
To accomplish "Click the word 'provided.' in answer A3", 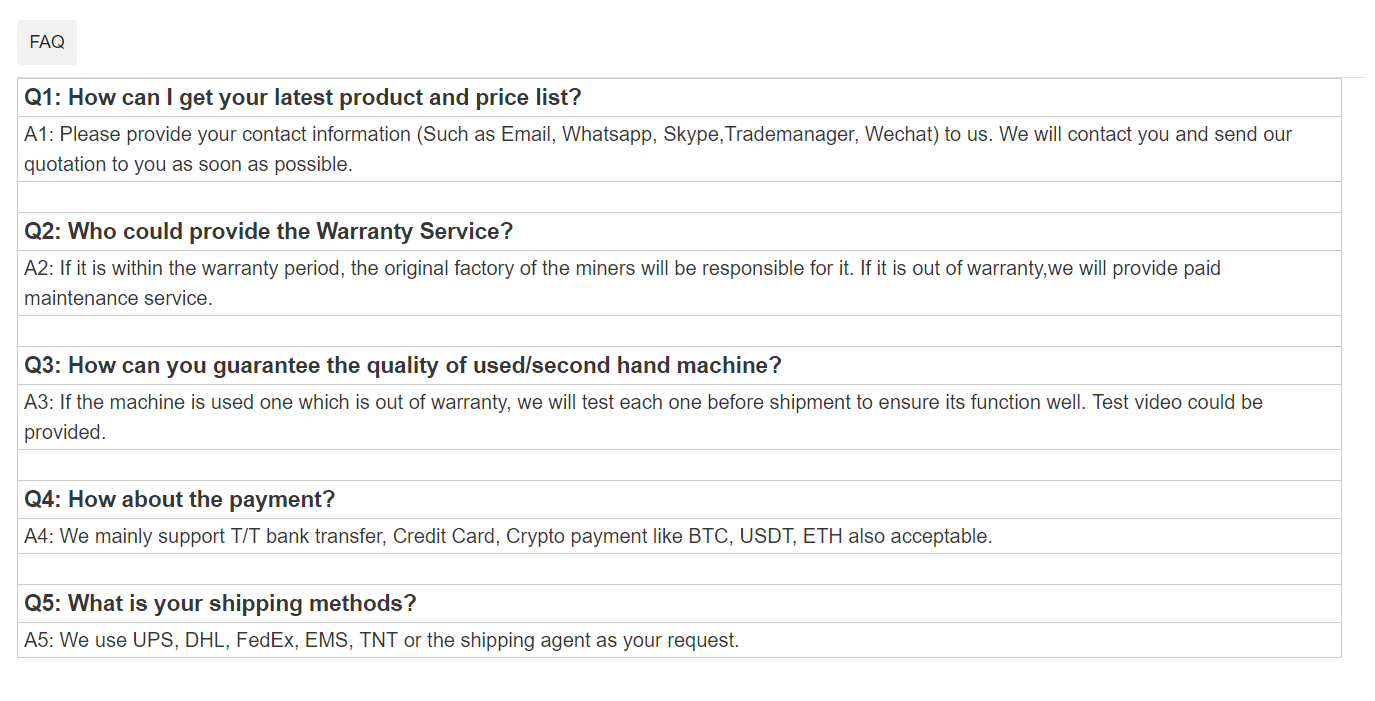I will (65, 433).
